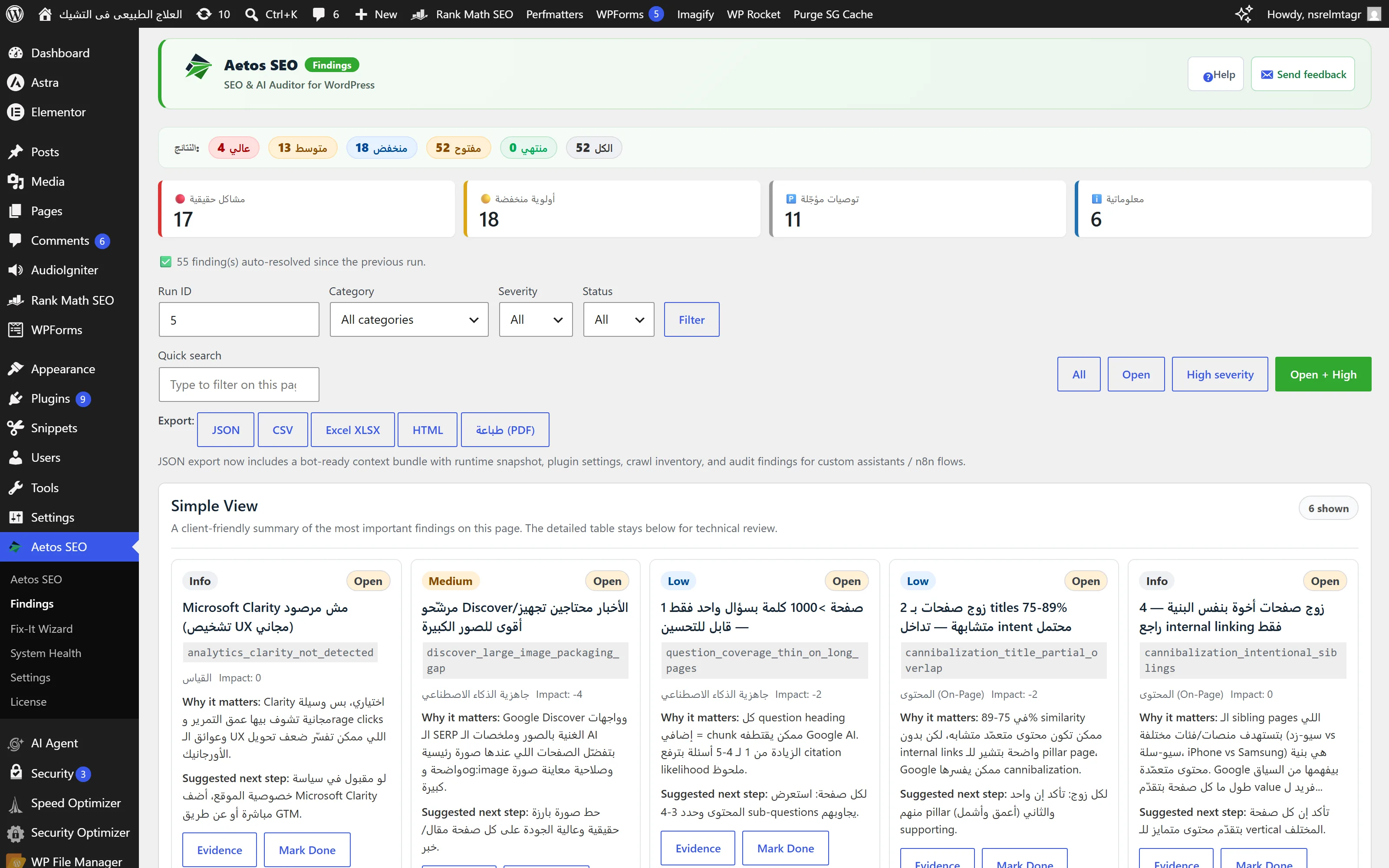Image resolution: width=1389 pixels, height=868 pixels.
Task: Click Evidence on Microsoft Clarity card
Action: 219,850
